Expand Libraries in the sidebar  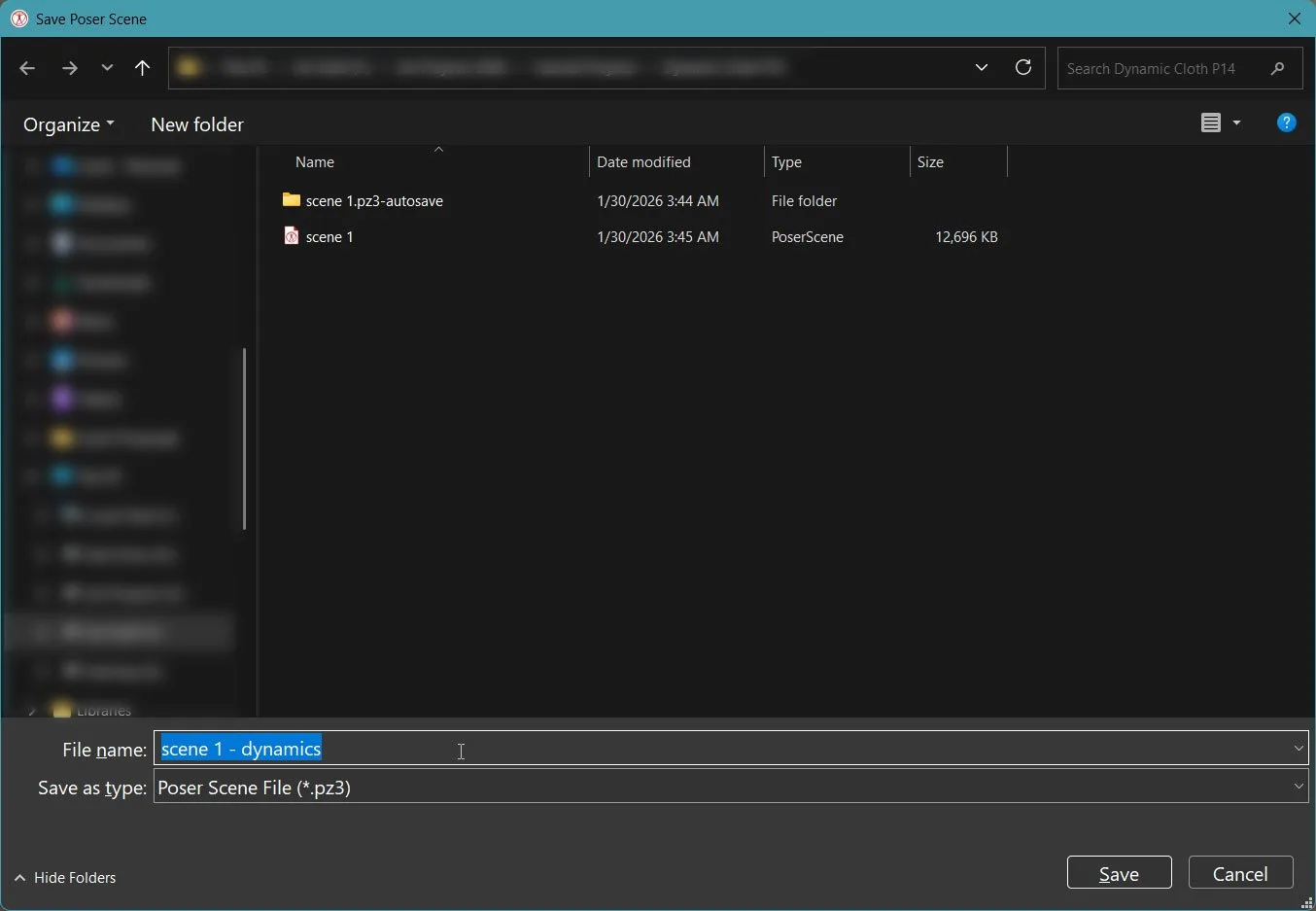click(32, 710)
